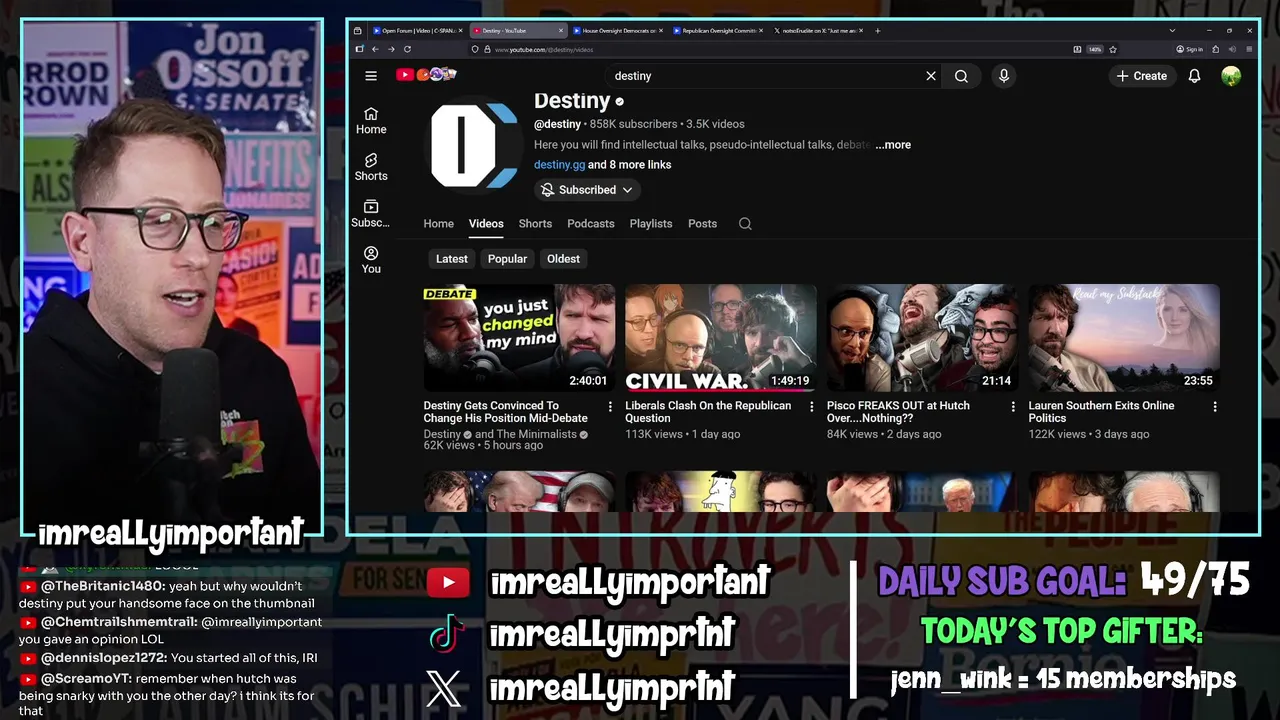Close the 'Destiny - YouTube' browser tab

560,31
